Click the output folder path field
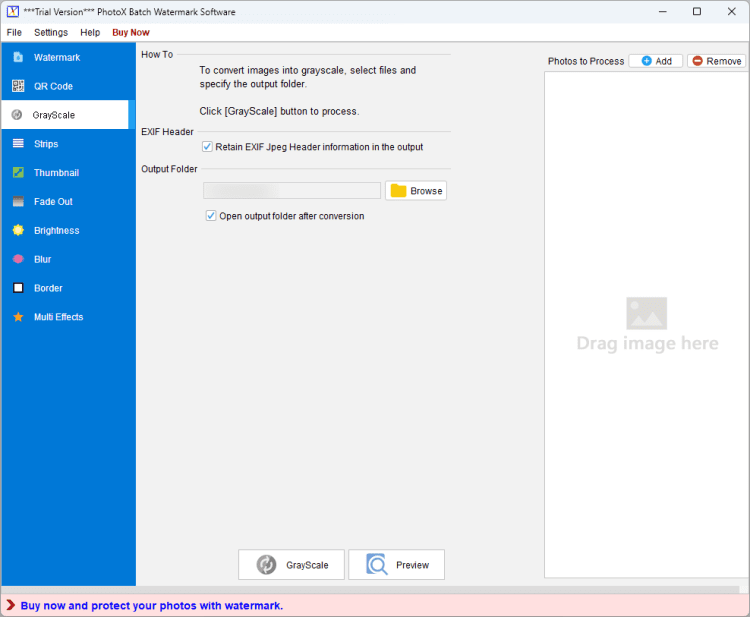 click(292, 190)
